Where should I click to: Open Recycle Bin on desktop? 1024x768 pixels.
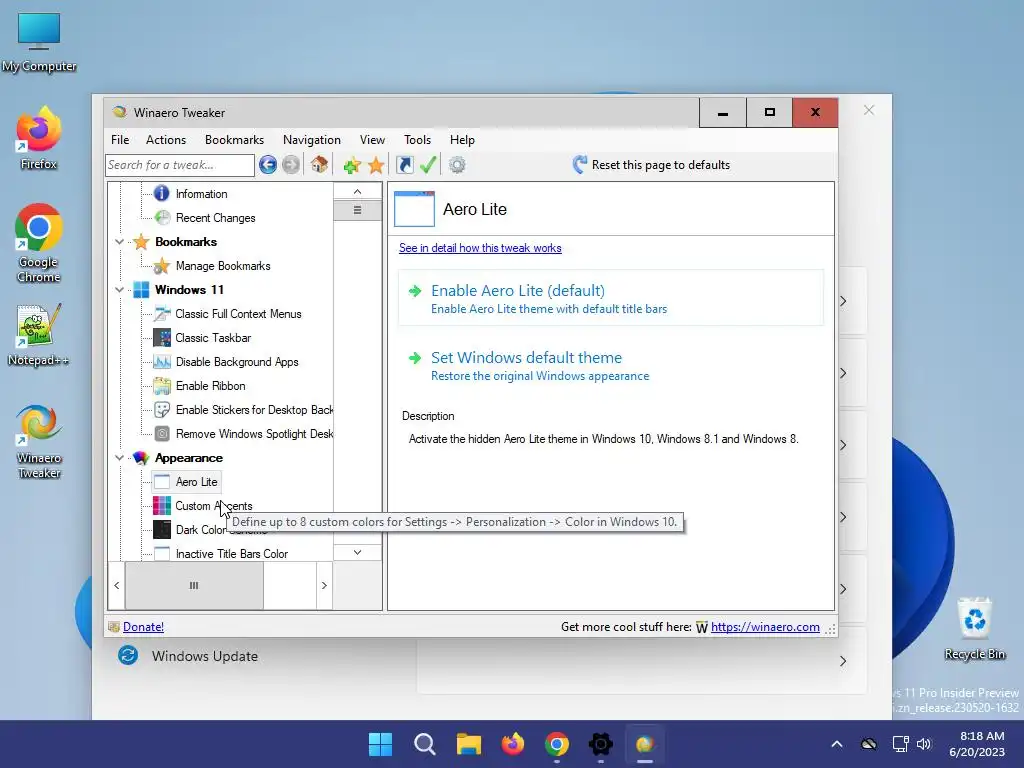coord(975,628)
